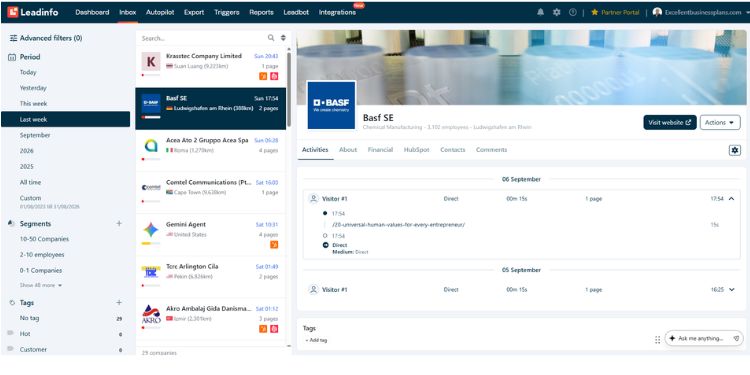Click the Advanced filters icon
The image size is (750, 375).
[x=13, y=38]
